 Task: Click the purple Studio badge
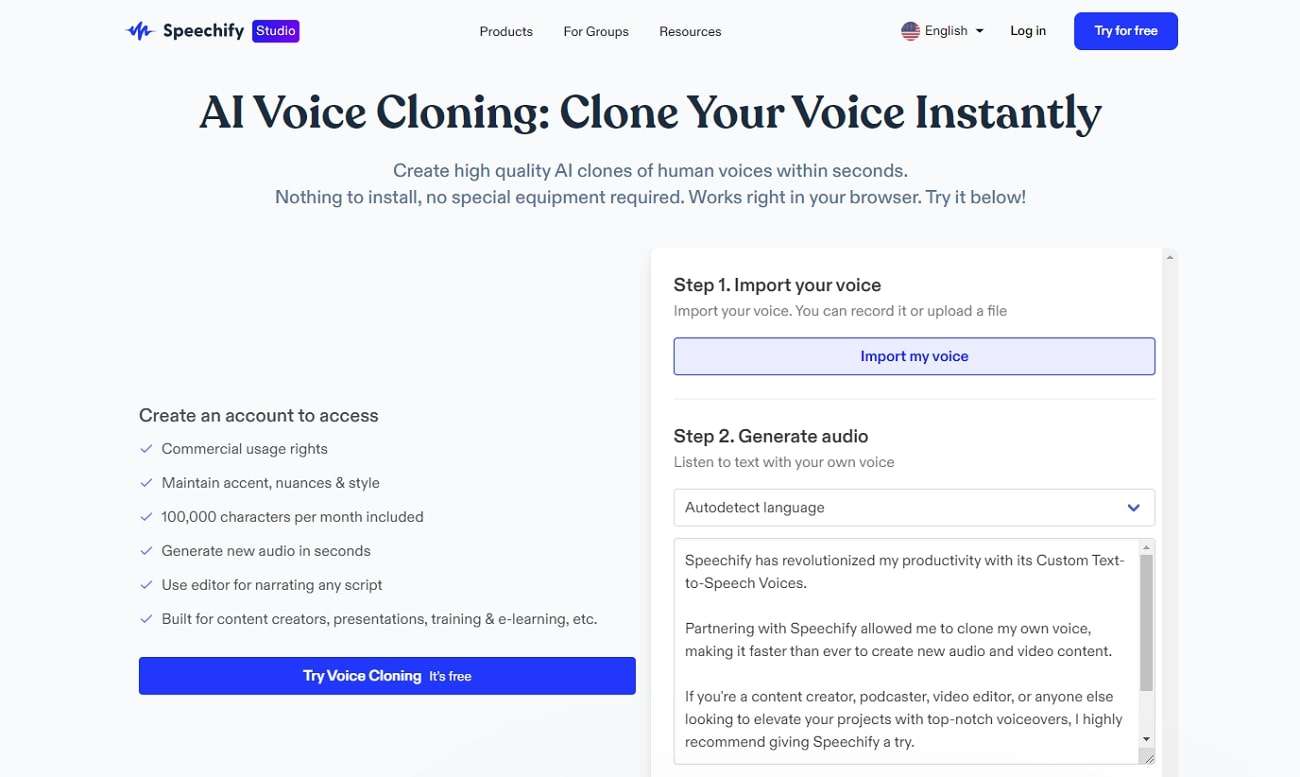[x=276, y=31]
